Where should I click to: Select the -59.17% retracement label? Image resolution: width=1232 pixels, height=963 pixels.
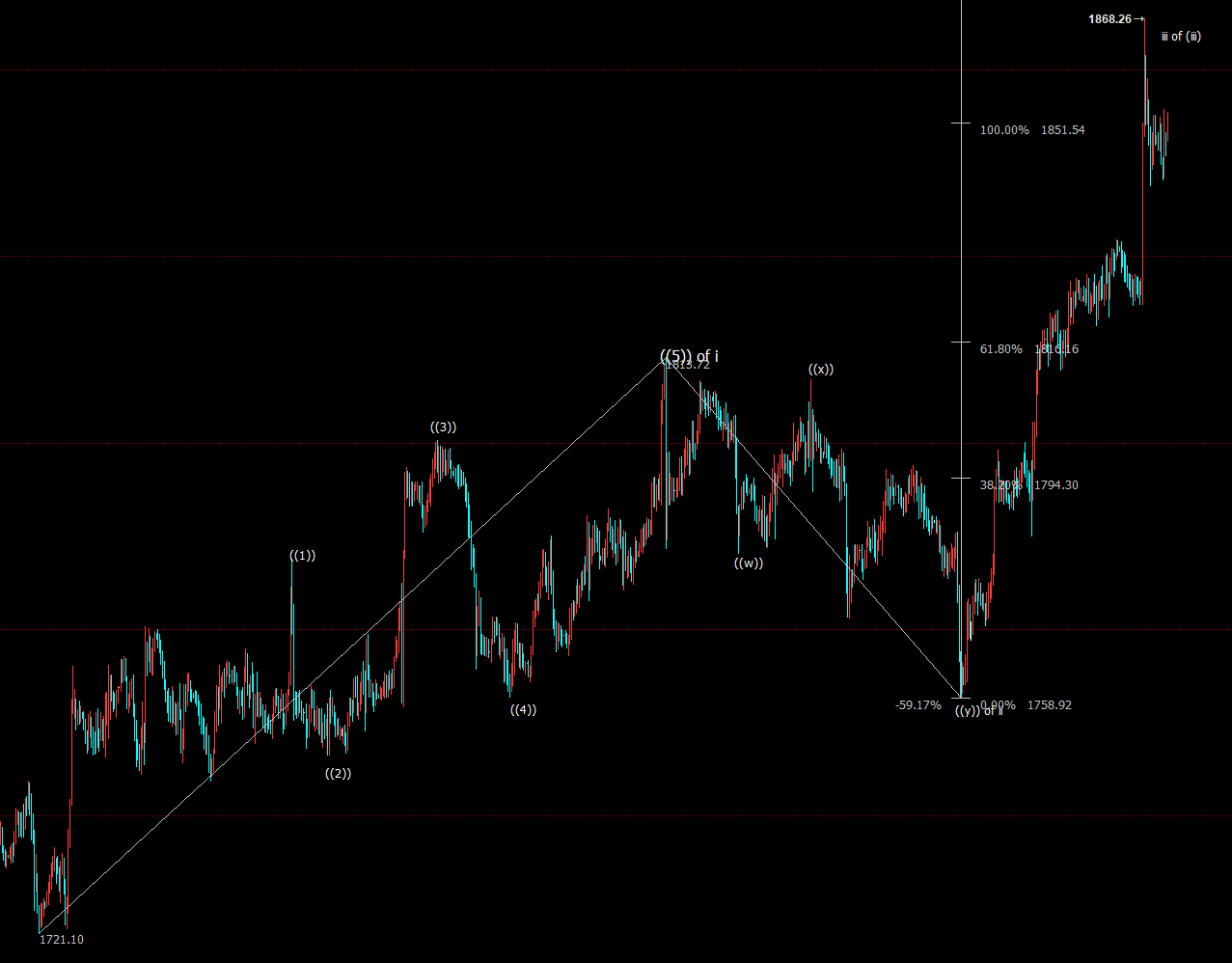[917, 705]
